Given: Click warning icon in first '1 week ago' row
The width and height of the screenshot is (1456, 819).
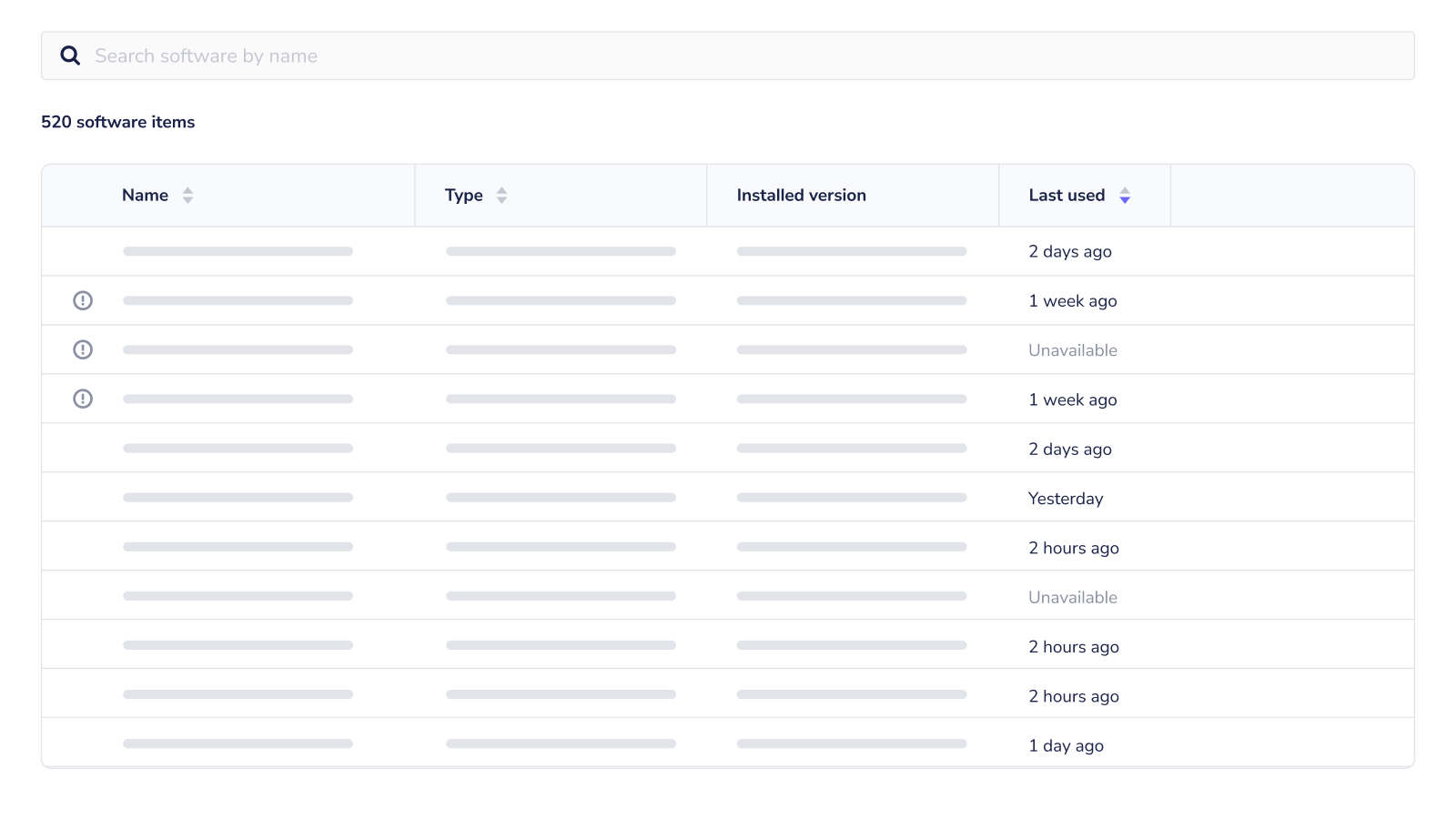Looking at the screenshot, I should tap(83, 300).
